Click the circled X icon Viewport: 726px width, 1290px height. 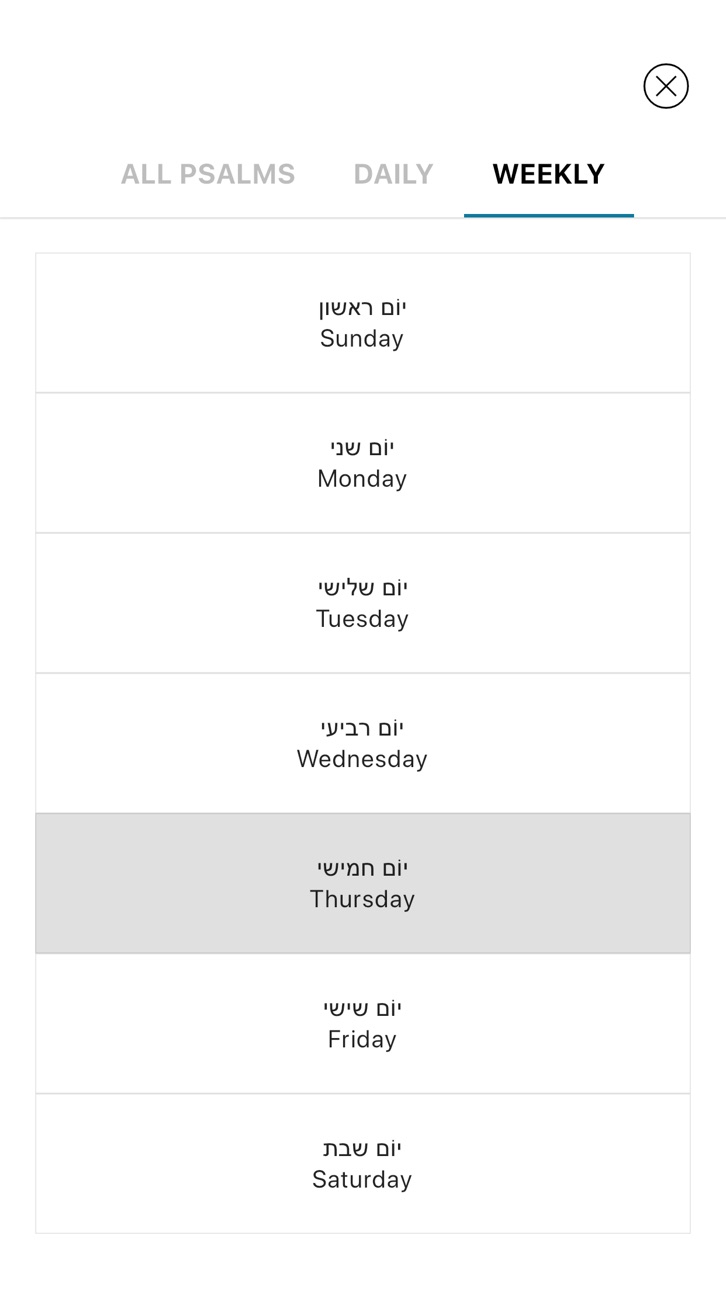(x=666, y=86)
